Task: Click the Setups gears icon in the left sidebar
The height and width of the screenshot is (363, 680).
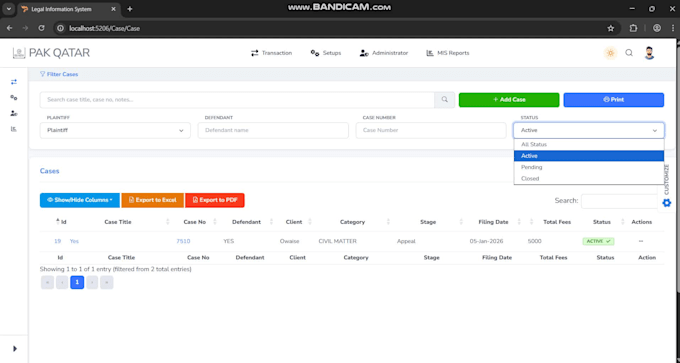Action: pos(14,98)
